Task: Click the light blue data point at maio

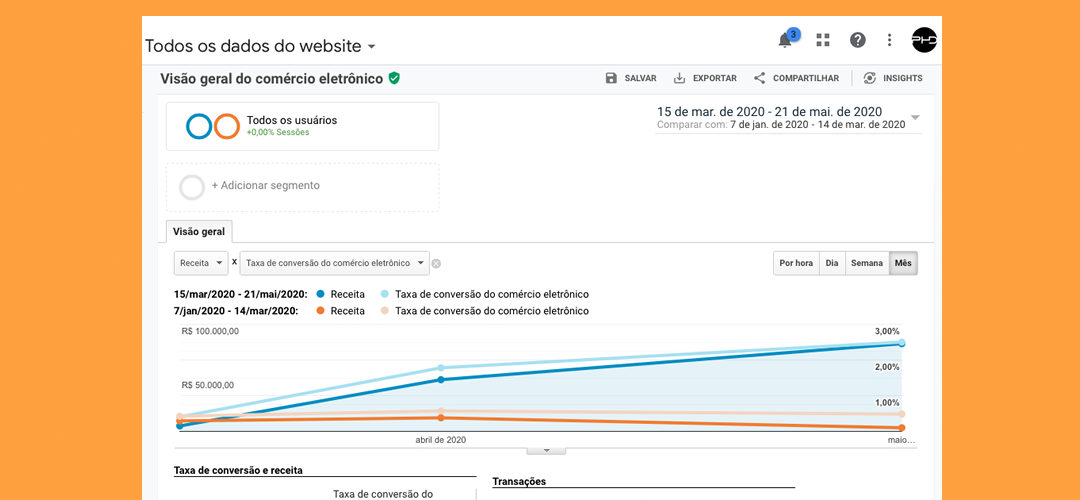Action: [902, 343]
